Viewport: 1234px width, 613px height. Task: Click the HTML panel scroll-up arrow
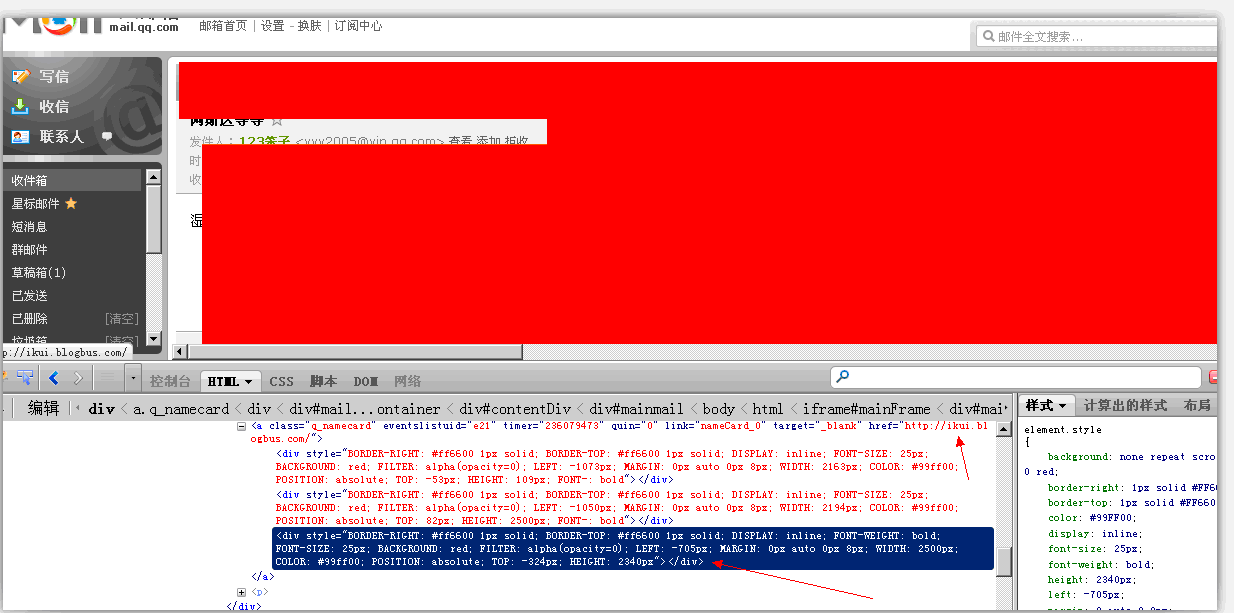point(1004,428)
